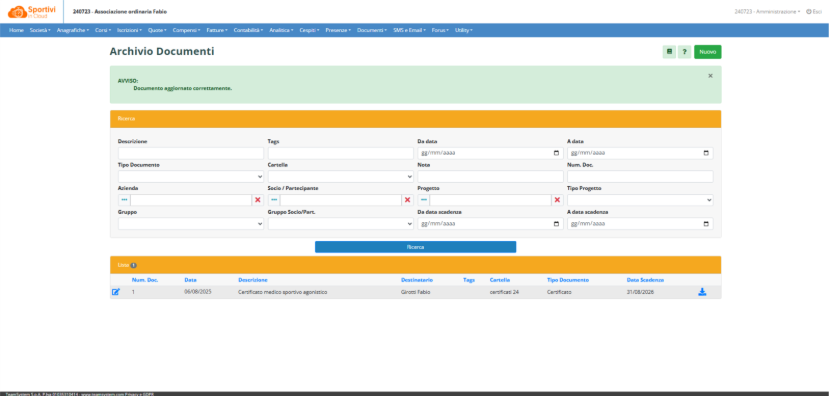Screen dimensions: 832x396
Task: Sort list by Destinatario column header
Action: pos(417,280)
